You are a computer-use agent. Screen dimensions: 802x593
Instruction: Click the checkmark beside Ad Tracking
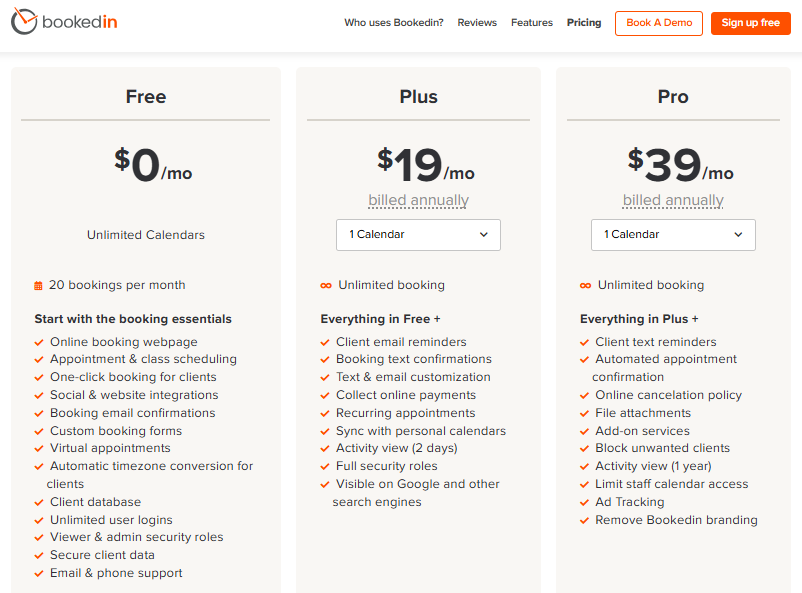click(585, 502)
